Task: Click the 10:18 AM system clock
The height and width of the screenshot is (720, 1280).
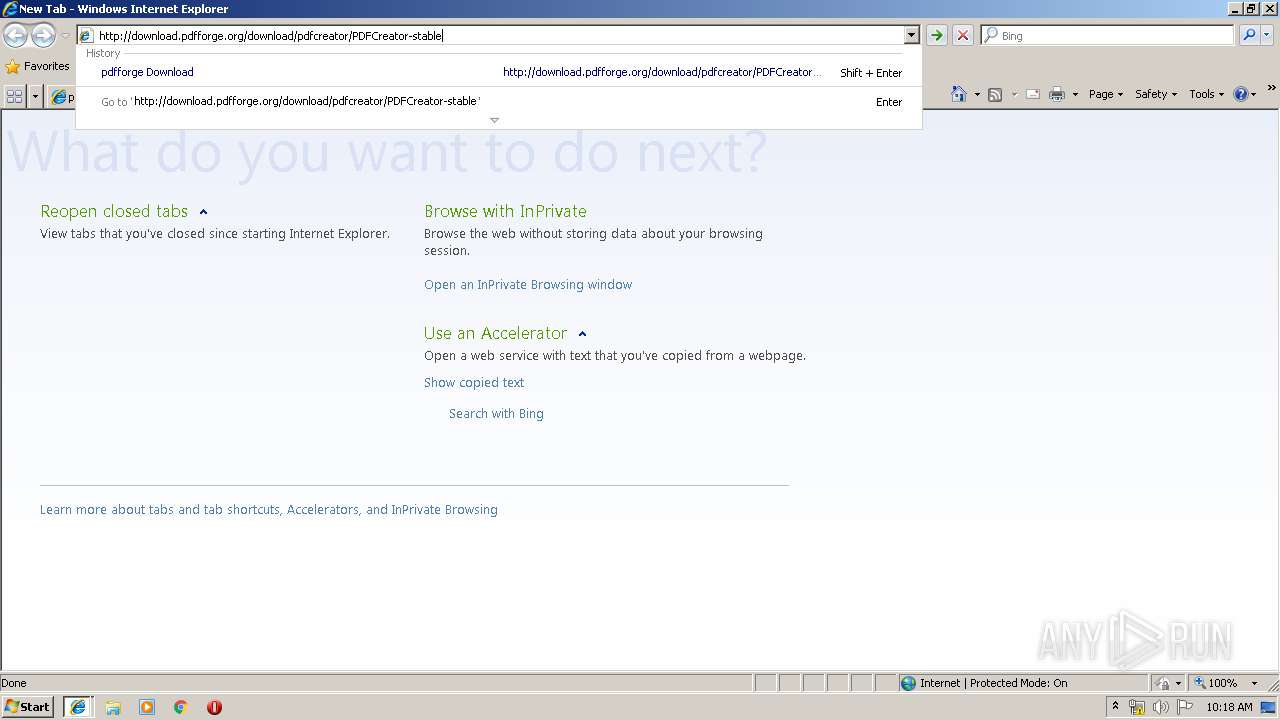Action: pyautogui.click(x=1229, y=707)
